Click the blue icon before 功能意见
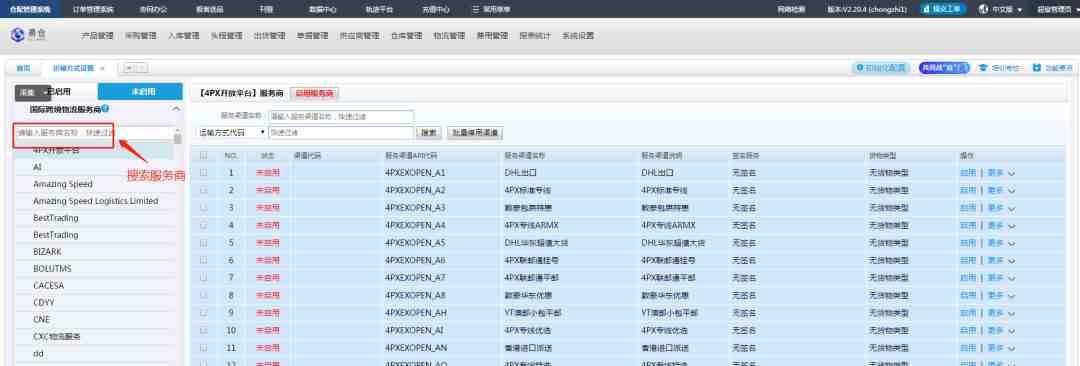 click(x=1037, y=68)
